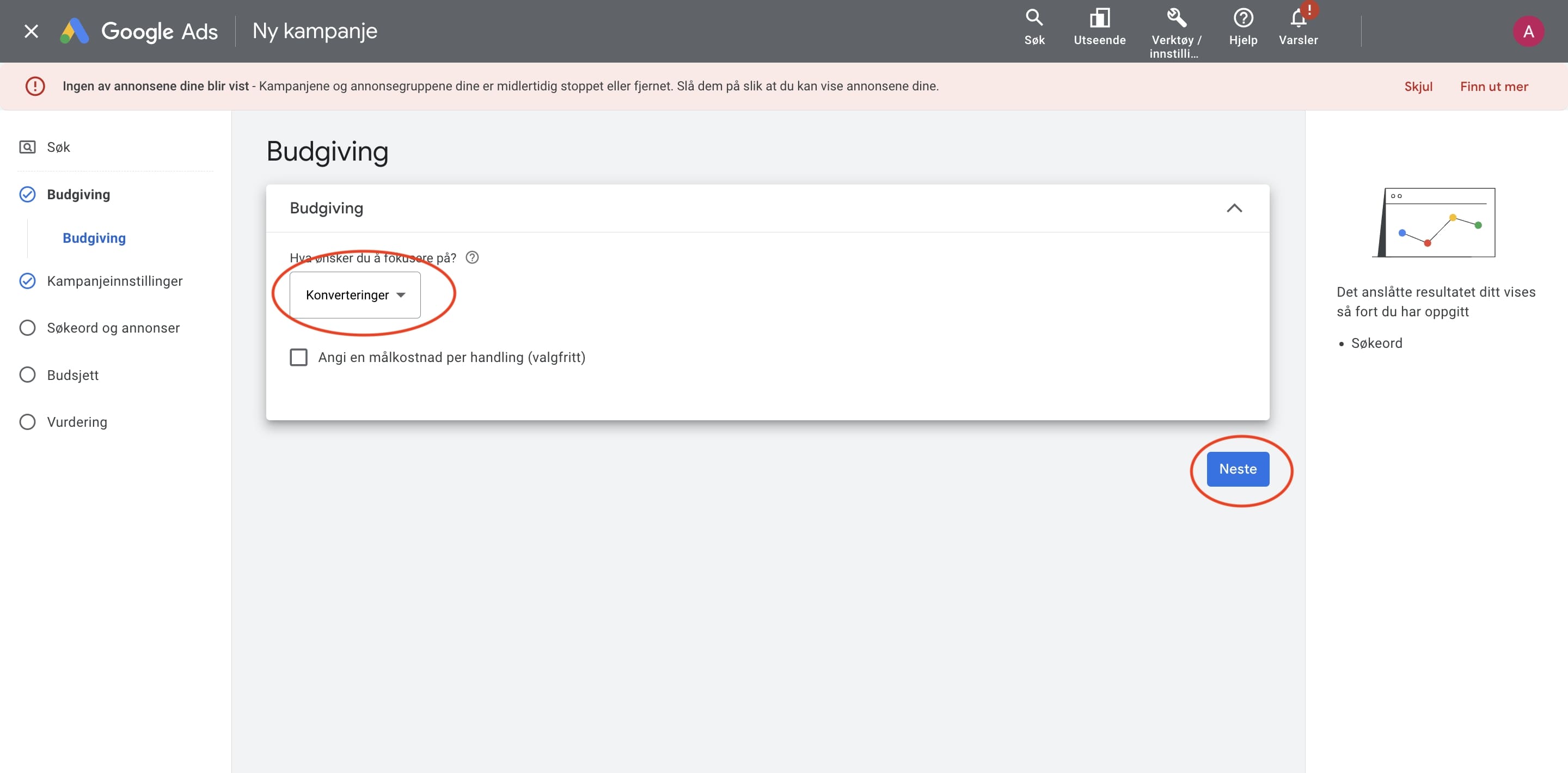1568x773 pixels.
Task: Open the Konverteringer dropdown
Action: (355, 295)
